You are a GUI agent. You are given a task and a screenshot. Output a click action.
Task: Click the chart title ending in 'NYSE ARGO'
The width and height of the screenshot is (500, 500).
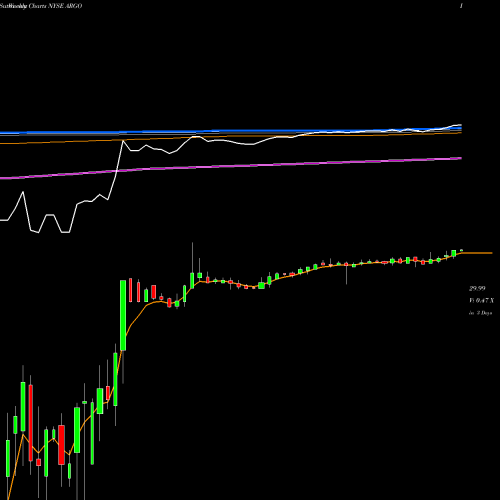[x=41, y=6]
